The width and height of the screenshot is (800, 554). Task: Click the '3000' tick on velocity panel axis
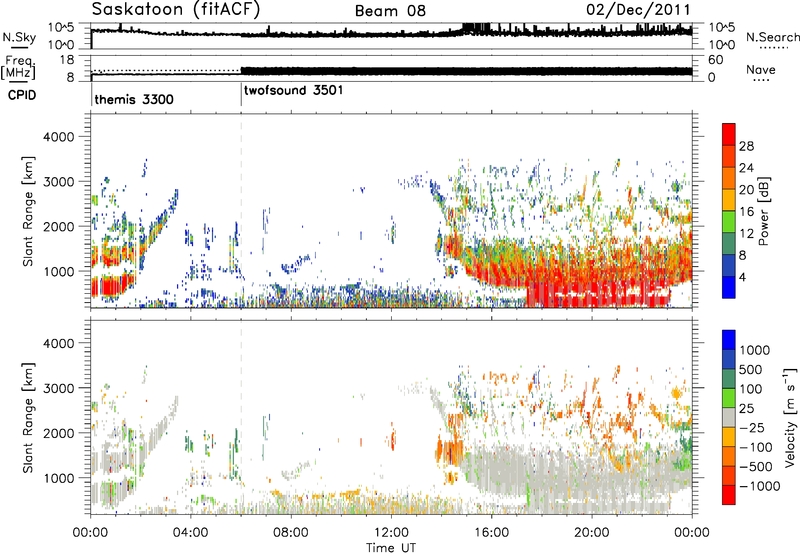[58, 388]
